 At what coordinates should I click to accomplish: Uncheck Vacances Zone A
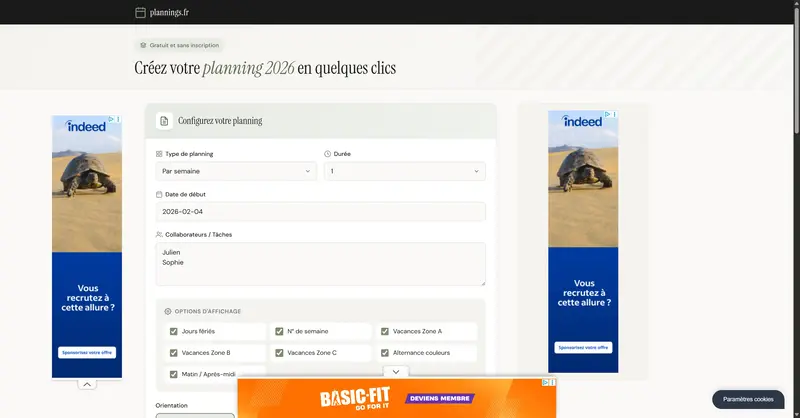coord(385,332)
